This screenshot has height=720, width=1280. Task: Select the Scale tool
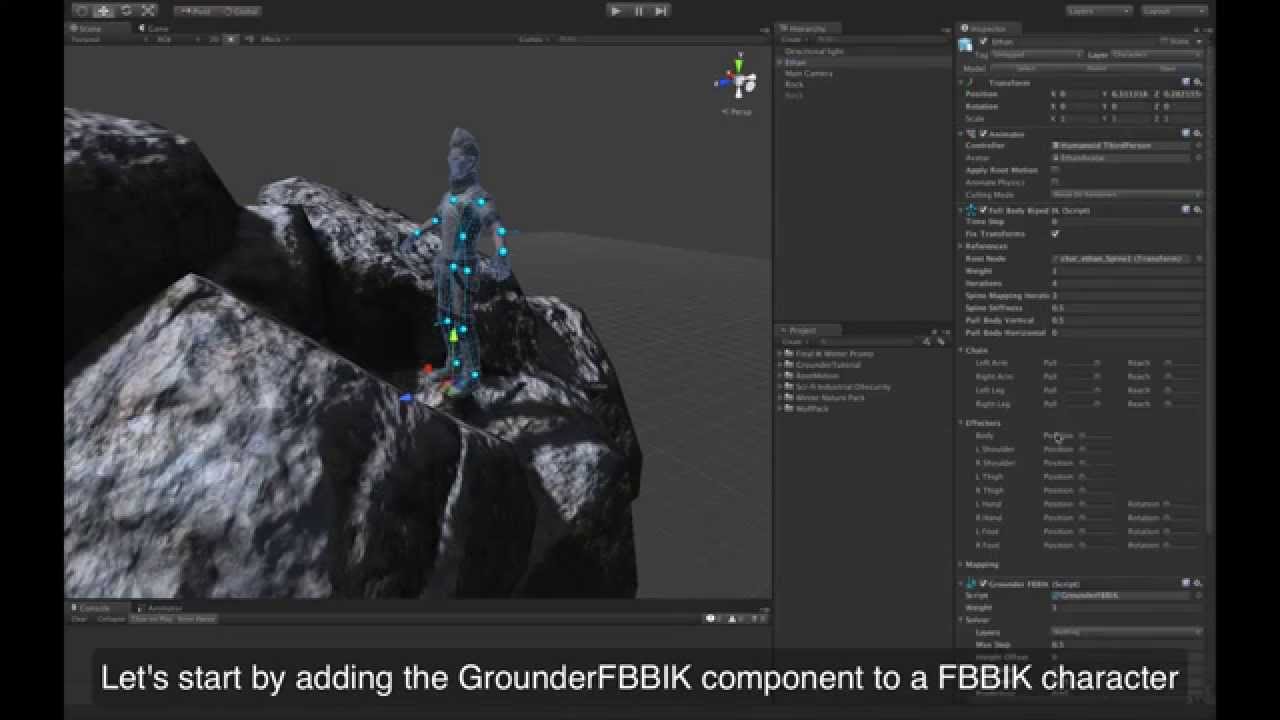146,10
